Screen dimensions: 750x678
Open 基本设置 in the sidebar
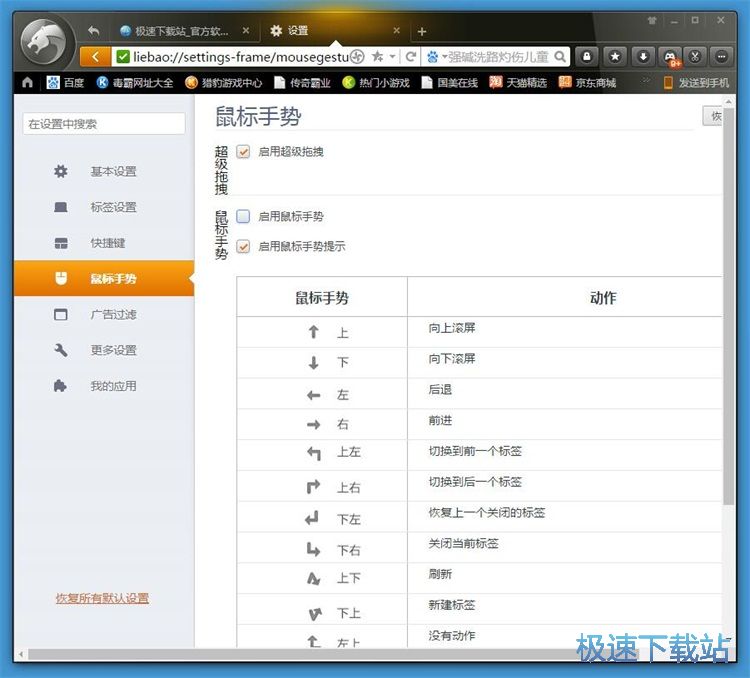click(x=104, y=171)
